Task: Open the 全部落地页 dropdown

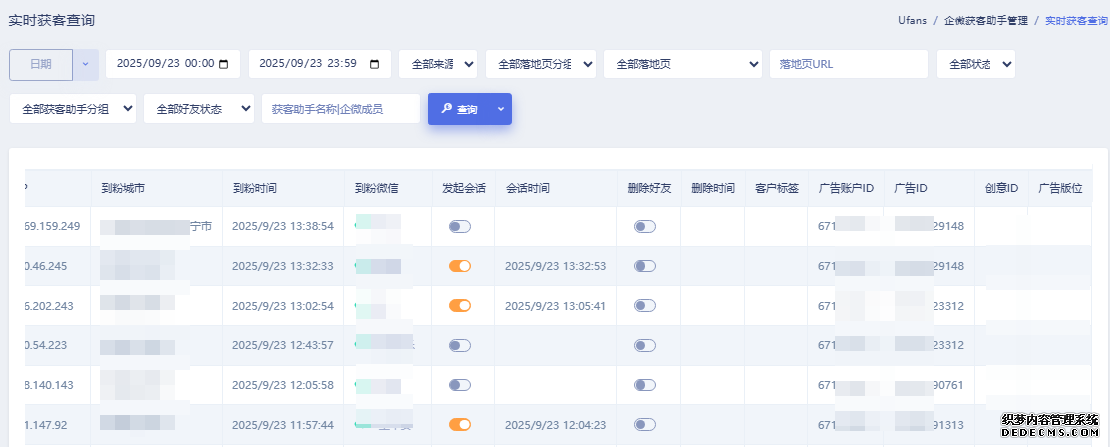Action: coord(683,64)
